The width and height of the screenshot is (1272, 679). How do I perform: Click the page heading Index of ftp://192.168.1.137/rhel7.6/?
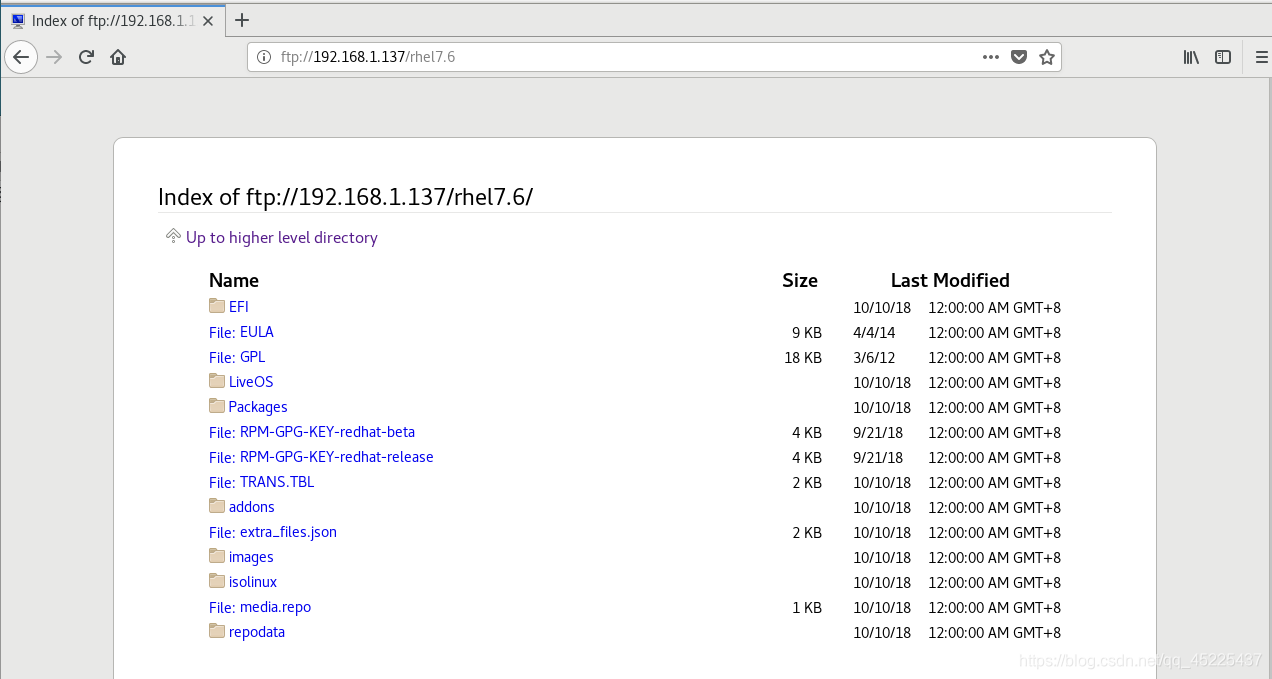(346, 197)
